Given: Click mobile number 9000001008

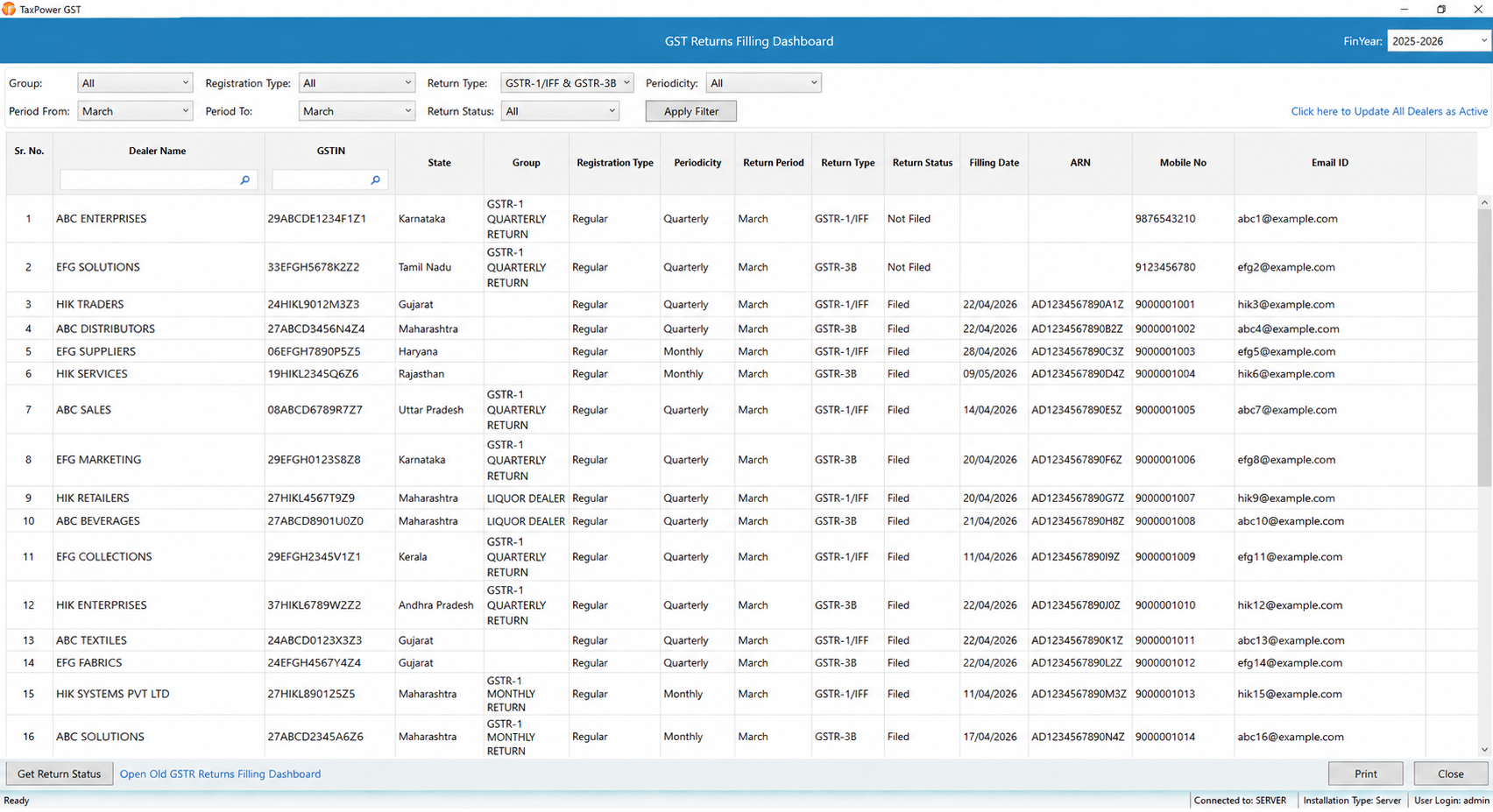Looking at the screenshot, I should [1164, 521].
